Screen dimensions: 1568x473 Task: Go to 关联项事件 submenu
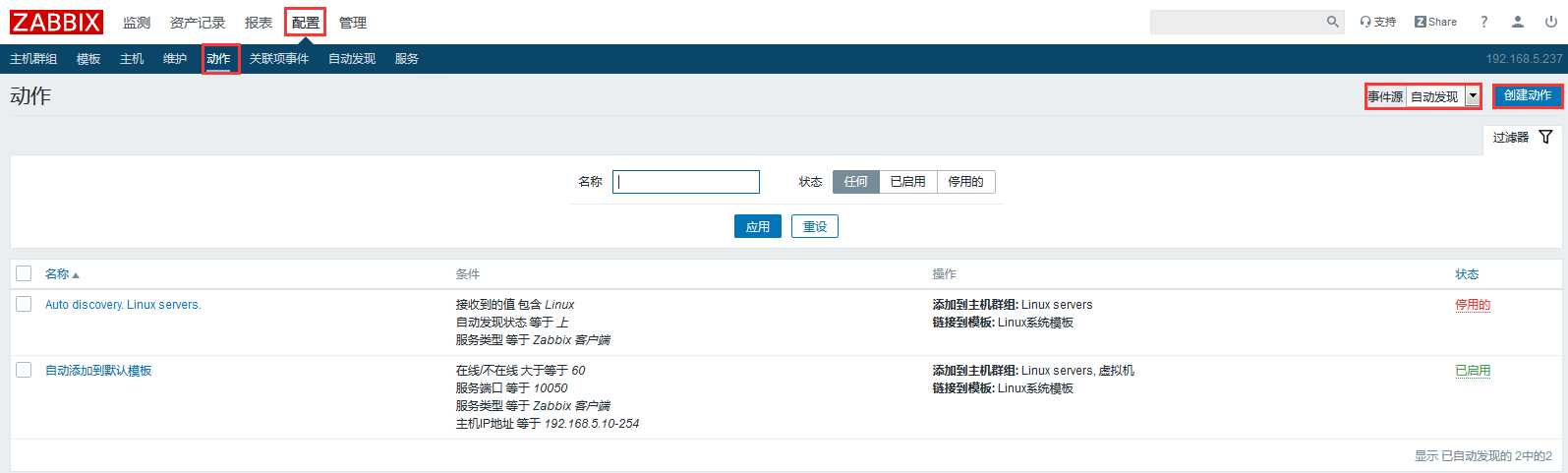pos(279,59)
